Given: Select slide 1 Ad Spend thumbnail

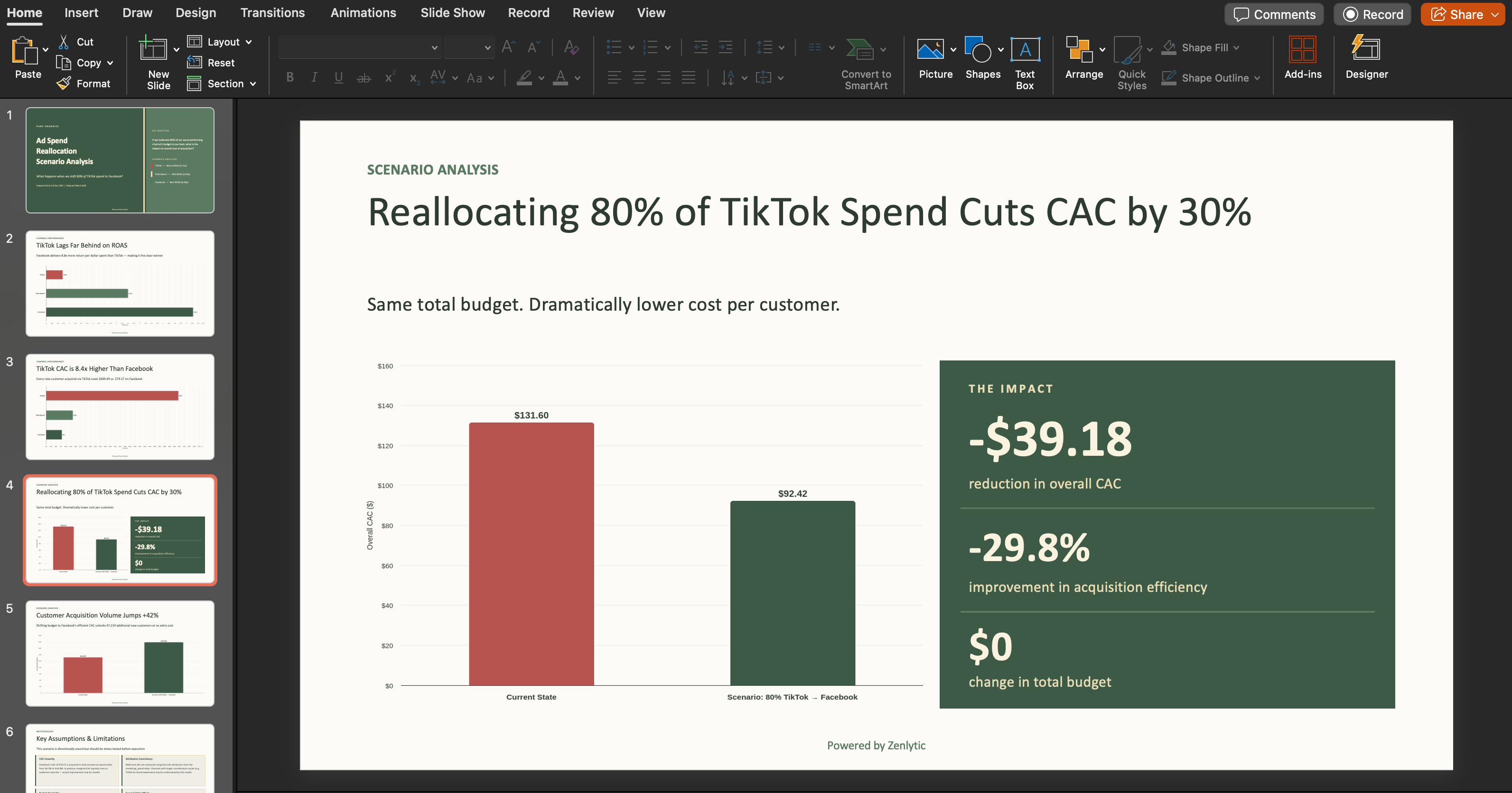Looking at the screenshot, I should coord(120,160).
